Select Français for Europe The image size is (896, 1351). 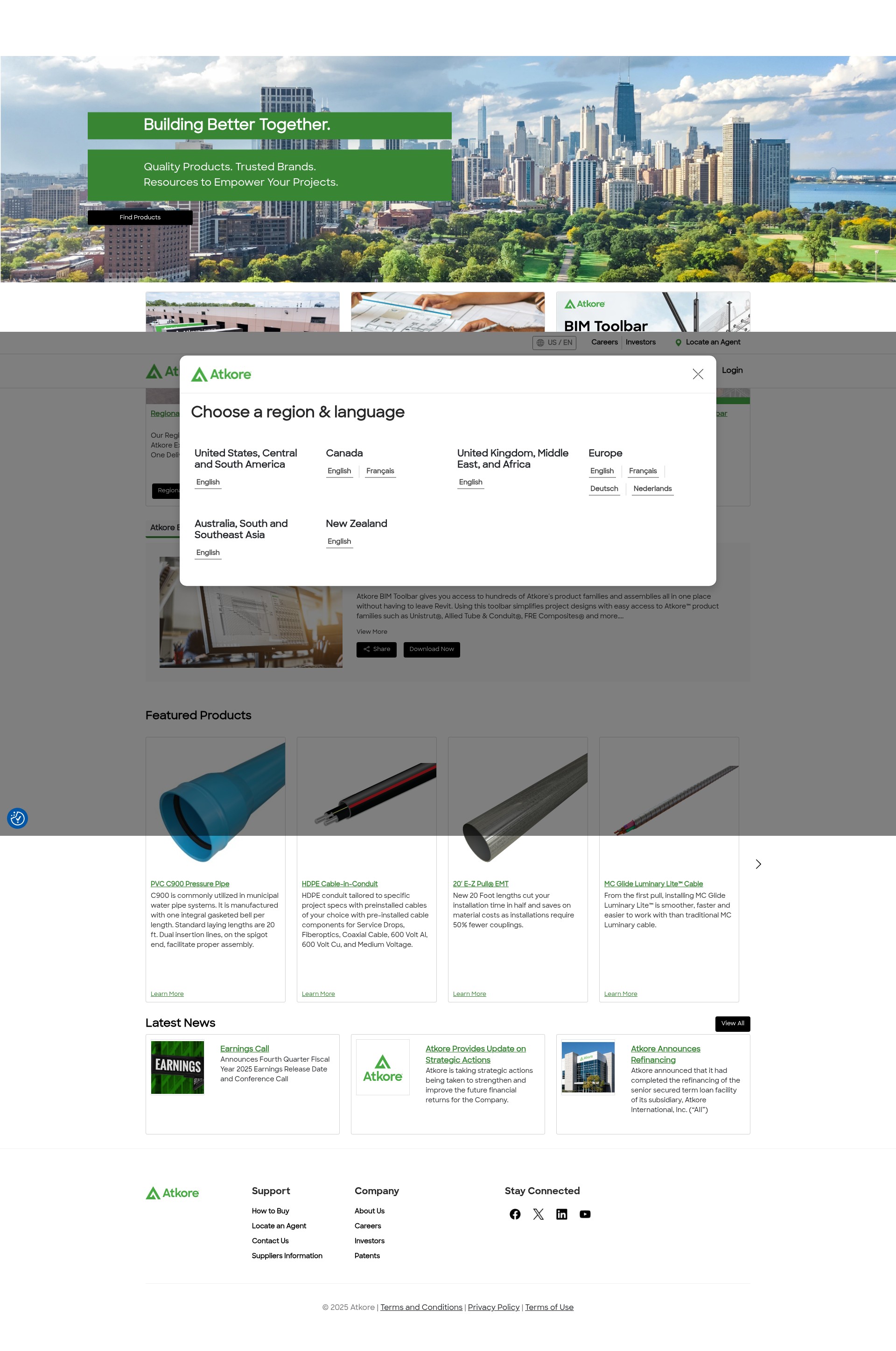click(643, 471)
